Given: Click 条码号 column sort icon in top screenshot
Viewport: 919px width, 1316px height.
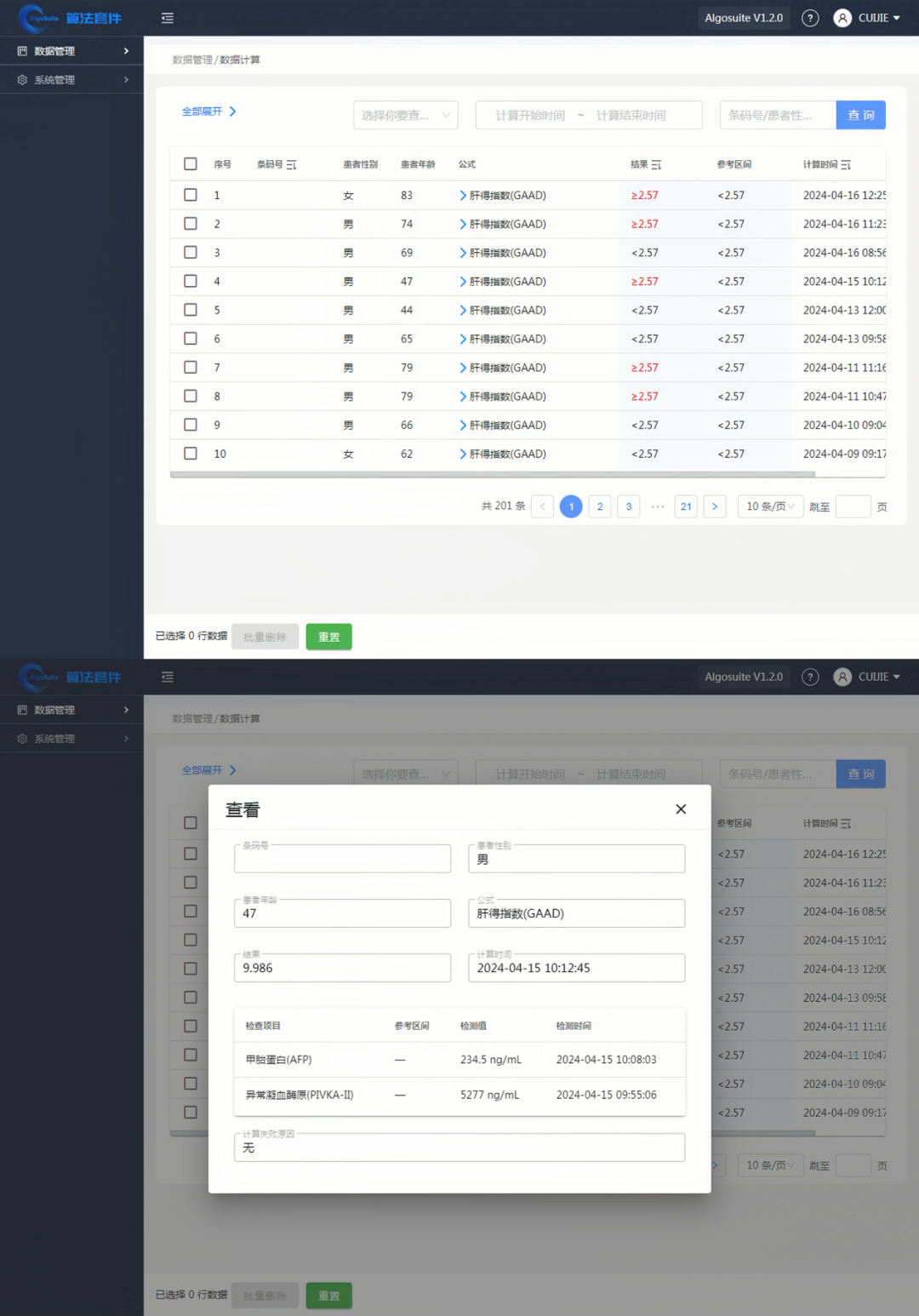Looking at the screenshot, I should tap(291, 164).
